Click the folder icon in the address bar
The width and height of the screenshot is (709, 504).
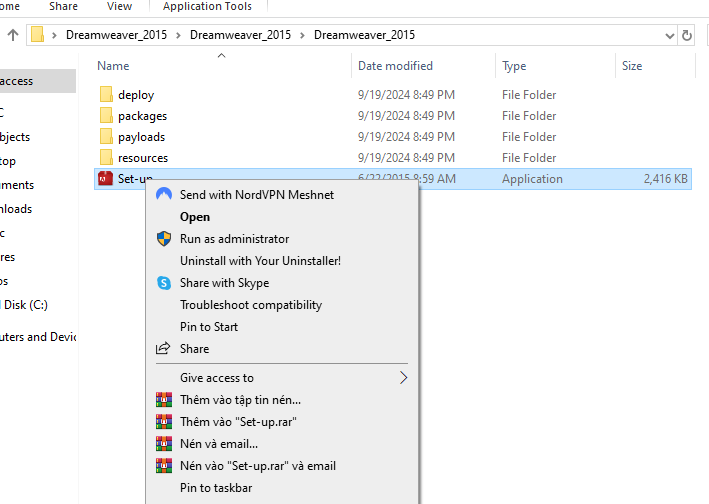pos(38,35)
